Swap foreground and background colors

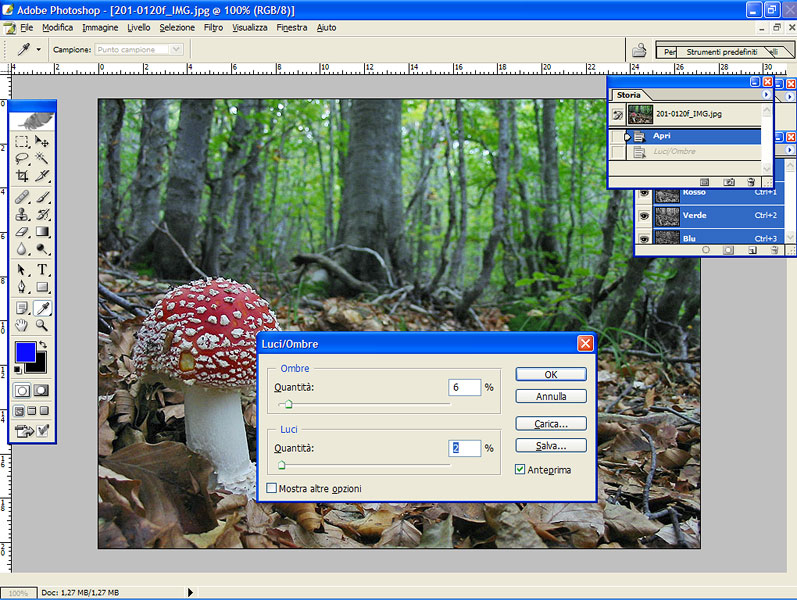[43, 345]
